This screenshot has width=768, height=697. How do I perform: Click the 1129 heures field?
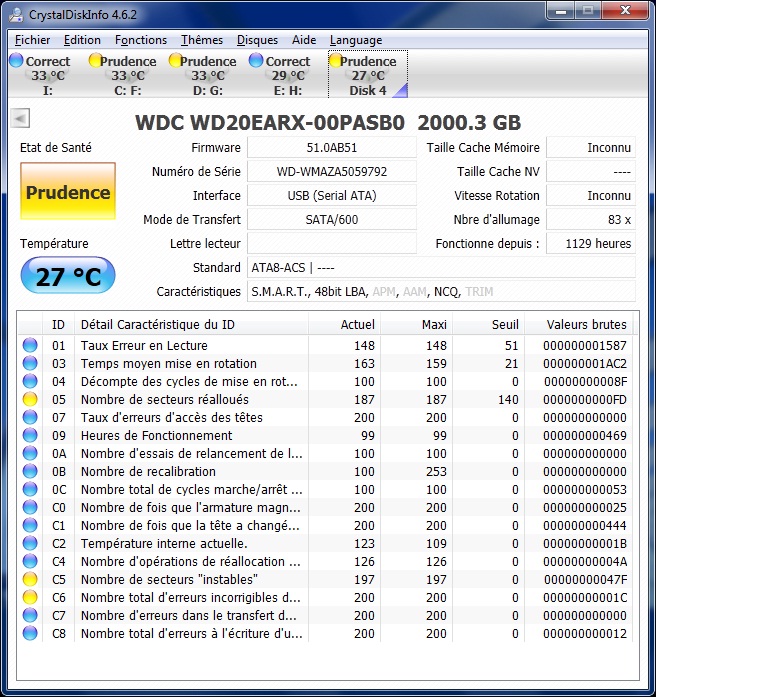click(x=591, y=243)
